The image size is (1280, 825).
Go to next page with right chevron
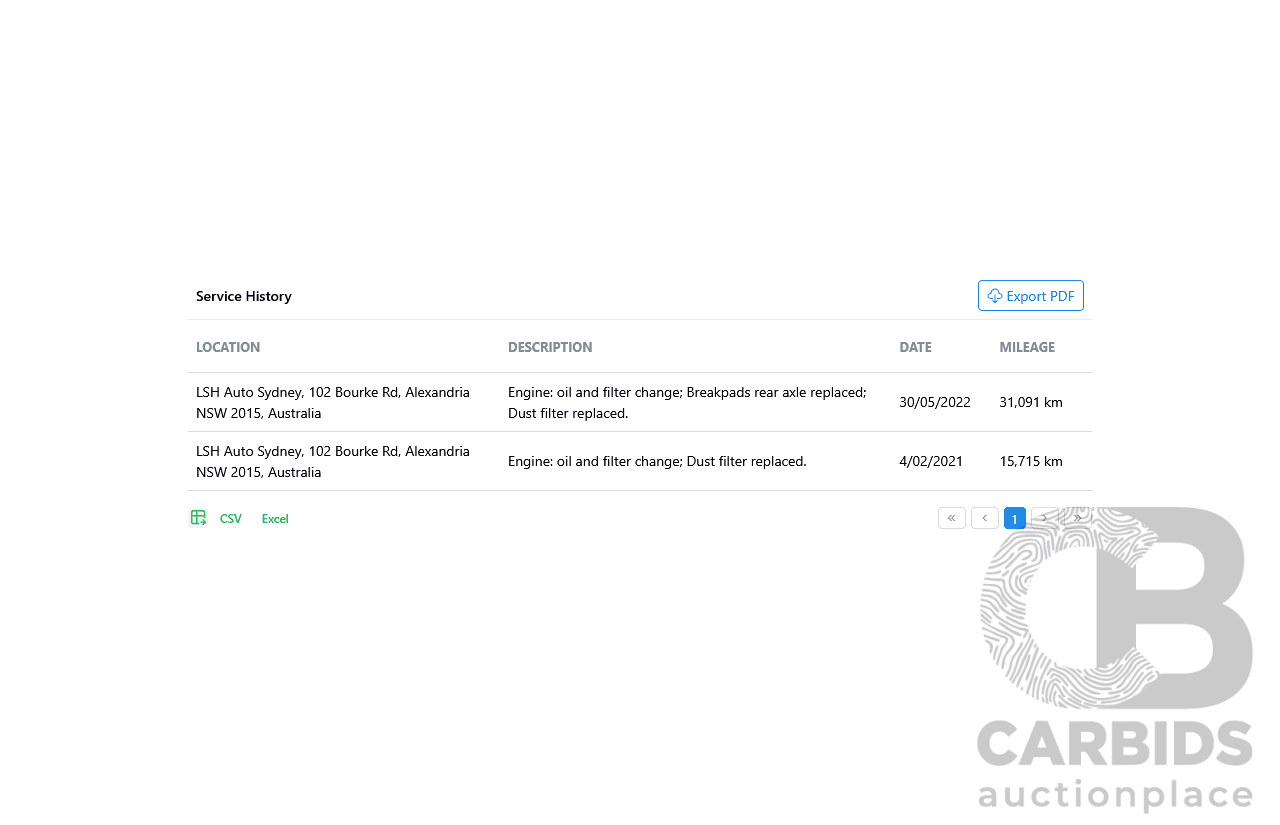coord(1044,518)
